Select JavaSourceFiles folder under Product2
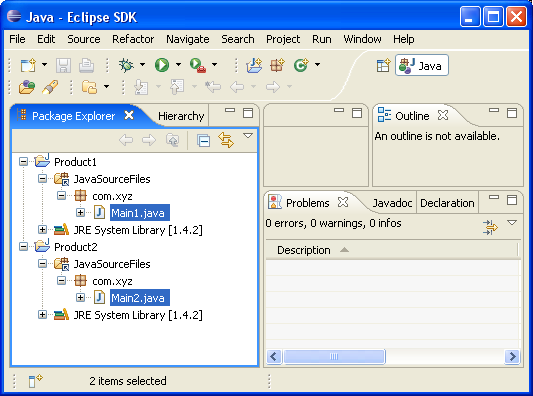Viewport: 533px width, 396px height. point(112,264)
